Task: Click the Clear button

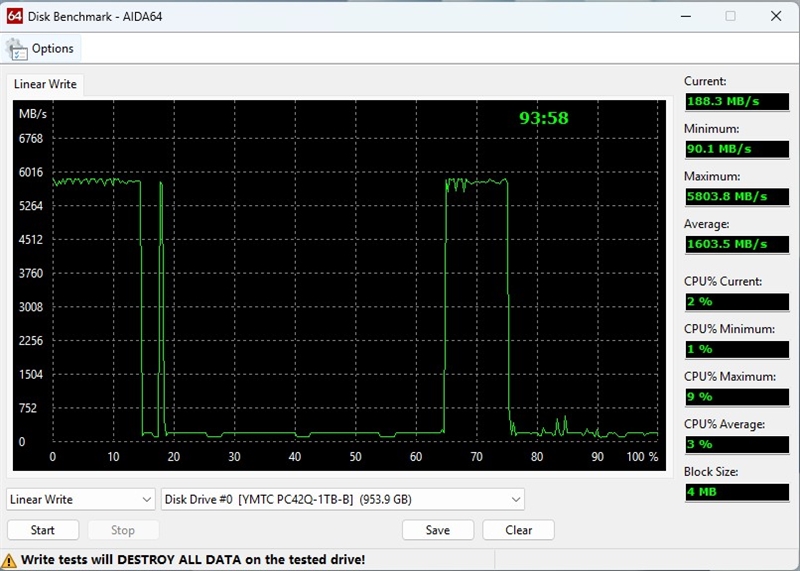Action: (518, 530)
